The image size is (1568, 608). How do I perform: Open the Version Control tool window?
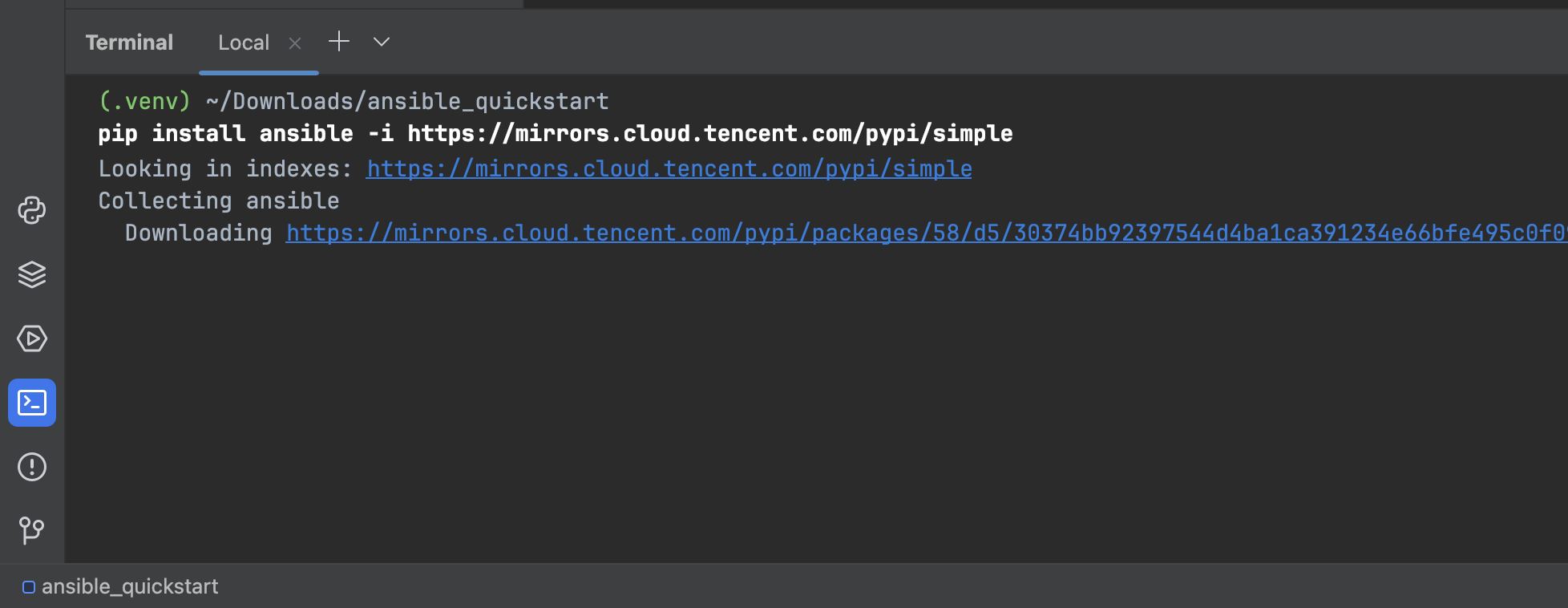32,529
